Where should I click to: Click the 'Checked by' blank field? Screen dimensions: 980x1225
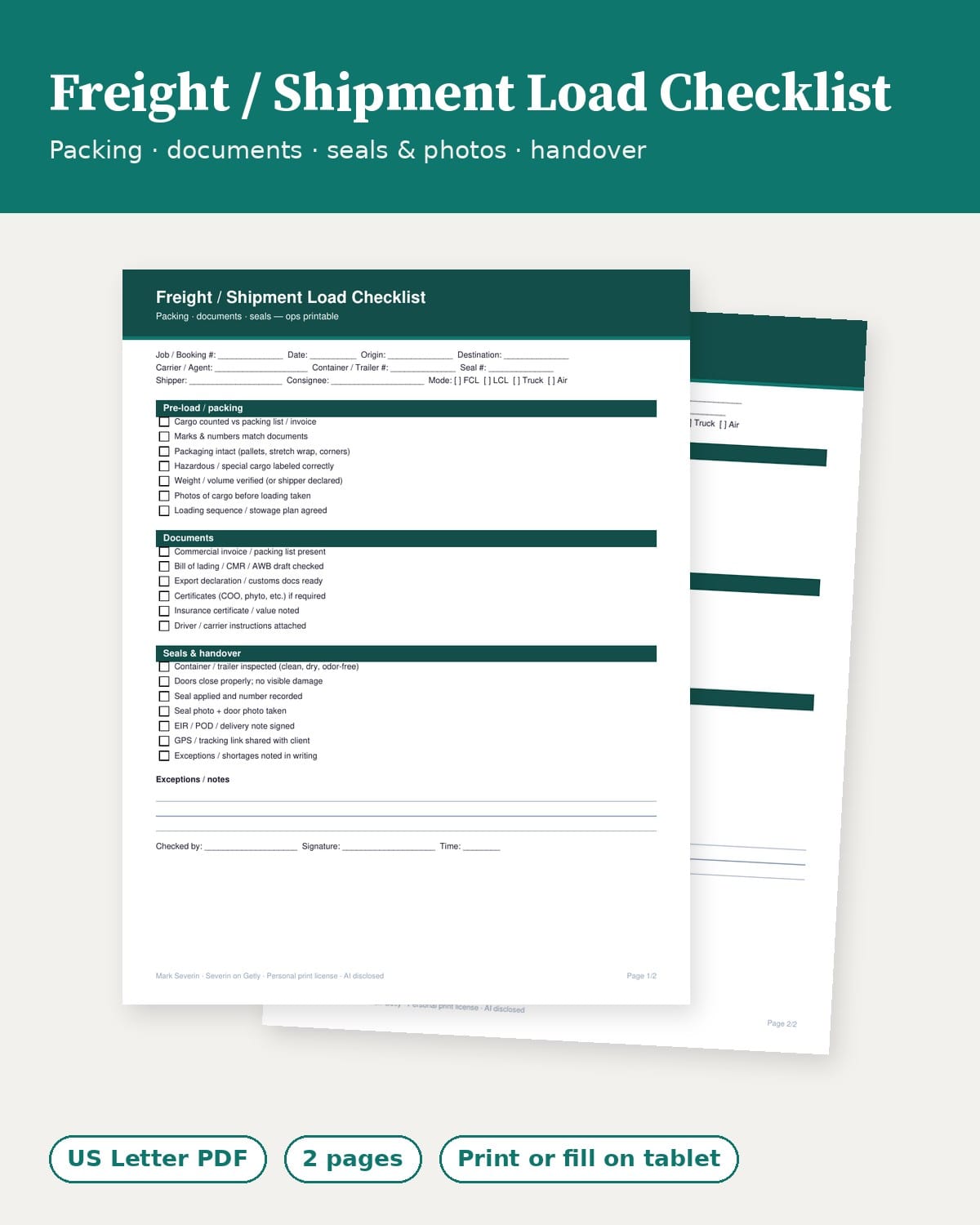click(x=251, y=848)
